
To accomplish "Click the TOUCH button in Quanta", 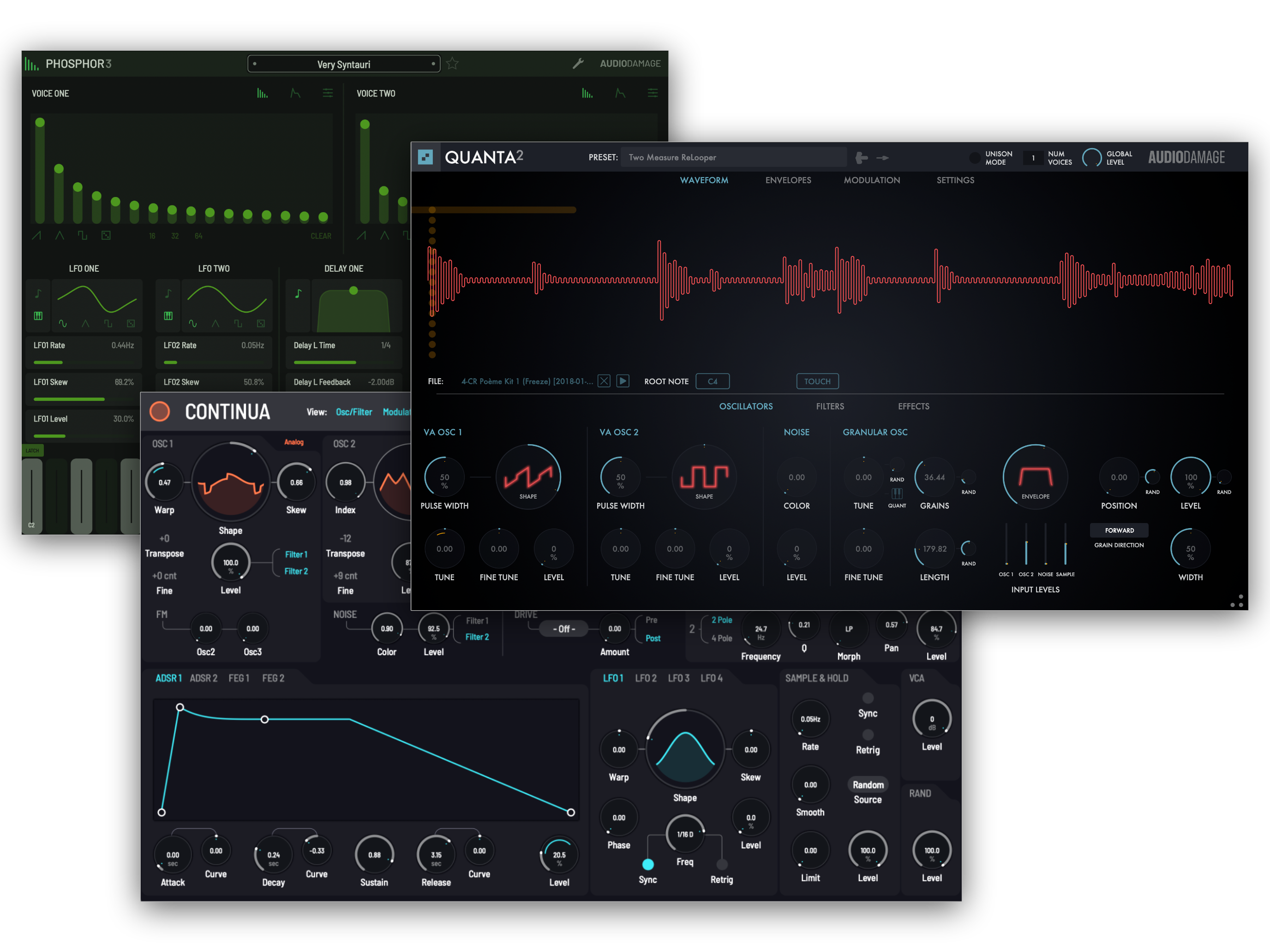I will click(x=817, y=381).
